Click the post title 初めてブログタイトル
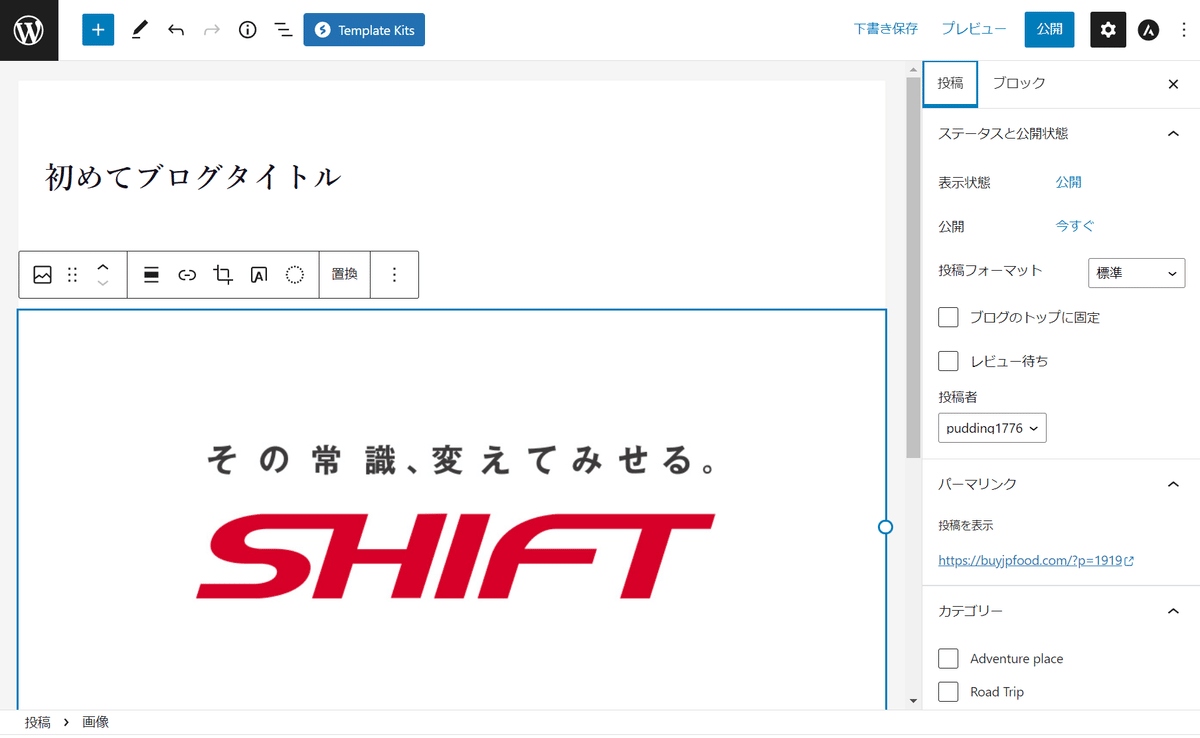This screenshot has height=738, width=1200. (x=193, y=178)
